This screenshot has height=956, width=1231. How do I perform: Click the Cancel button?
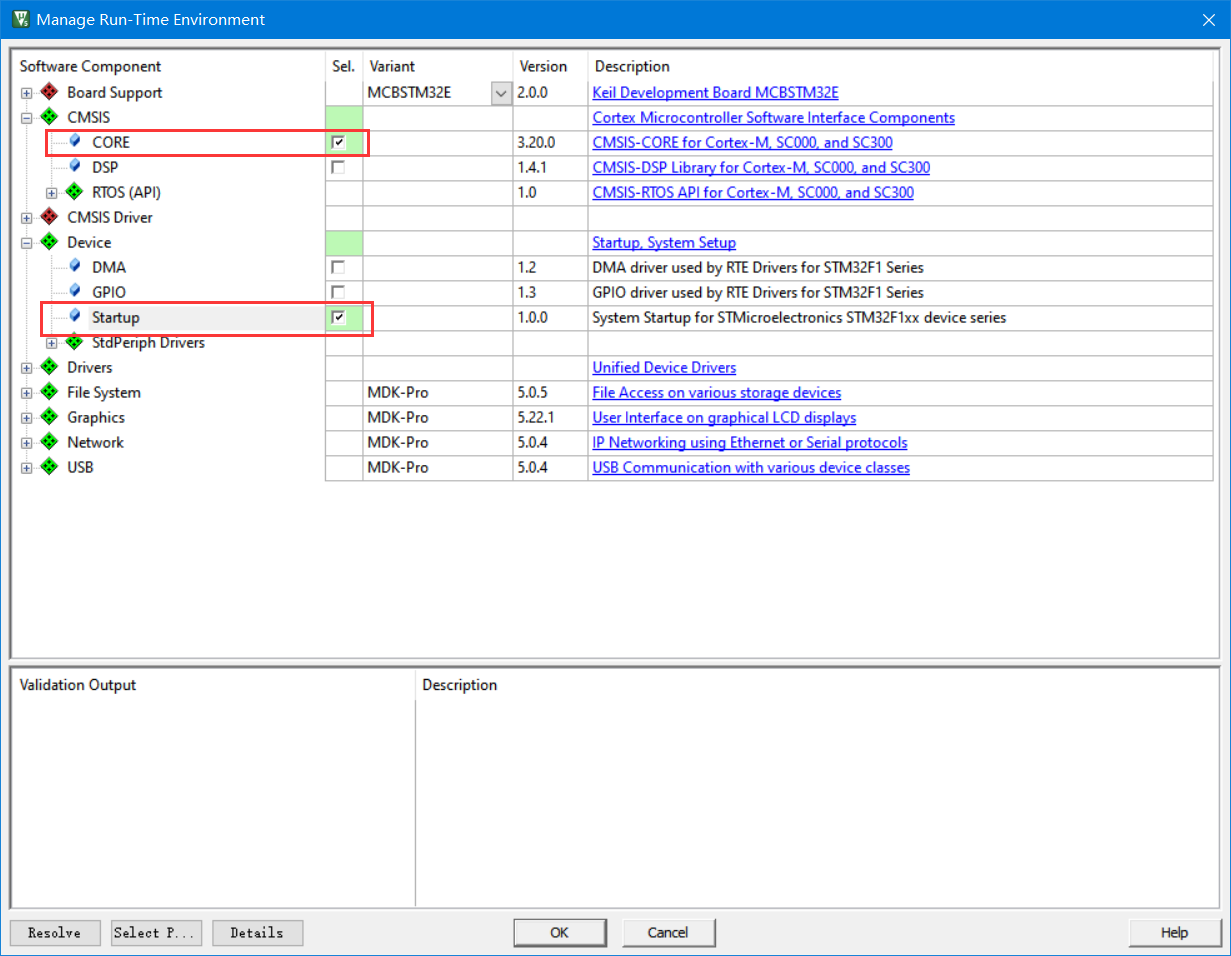click(668, 932)
